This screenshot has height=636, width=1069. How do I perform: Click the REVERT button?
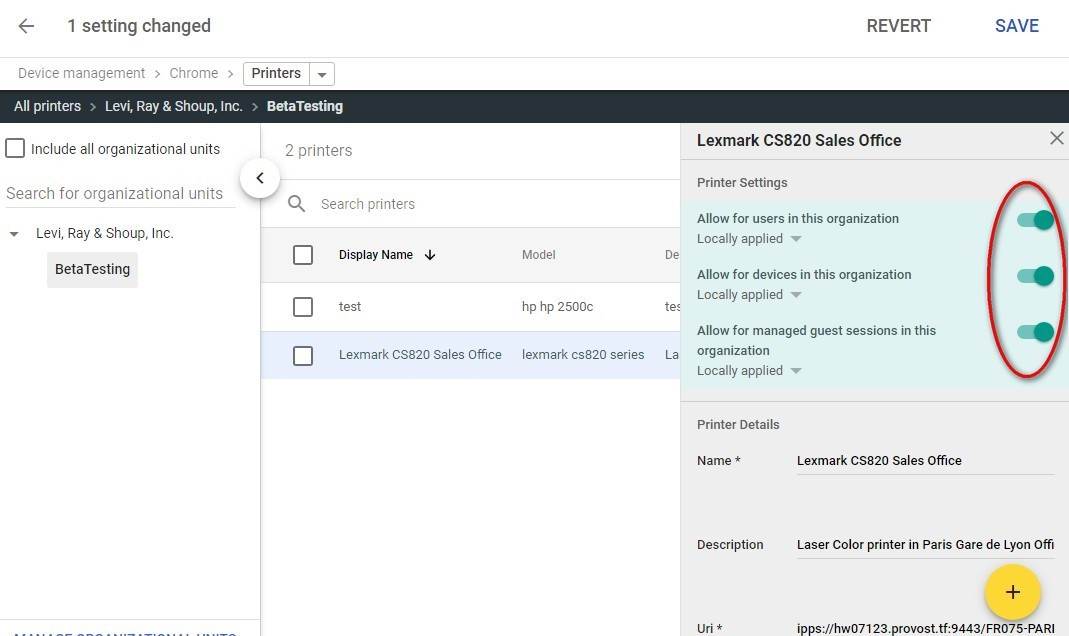pos(898,26)
